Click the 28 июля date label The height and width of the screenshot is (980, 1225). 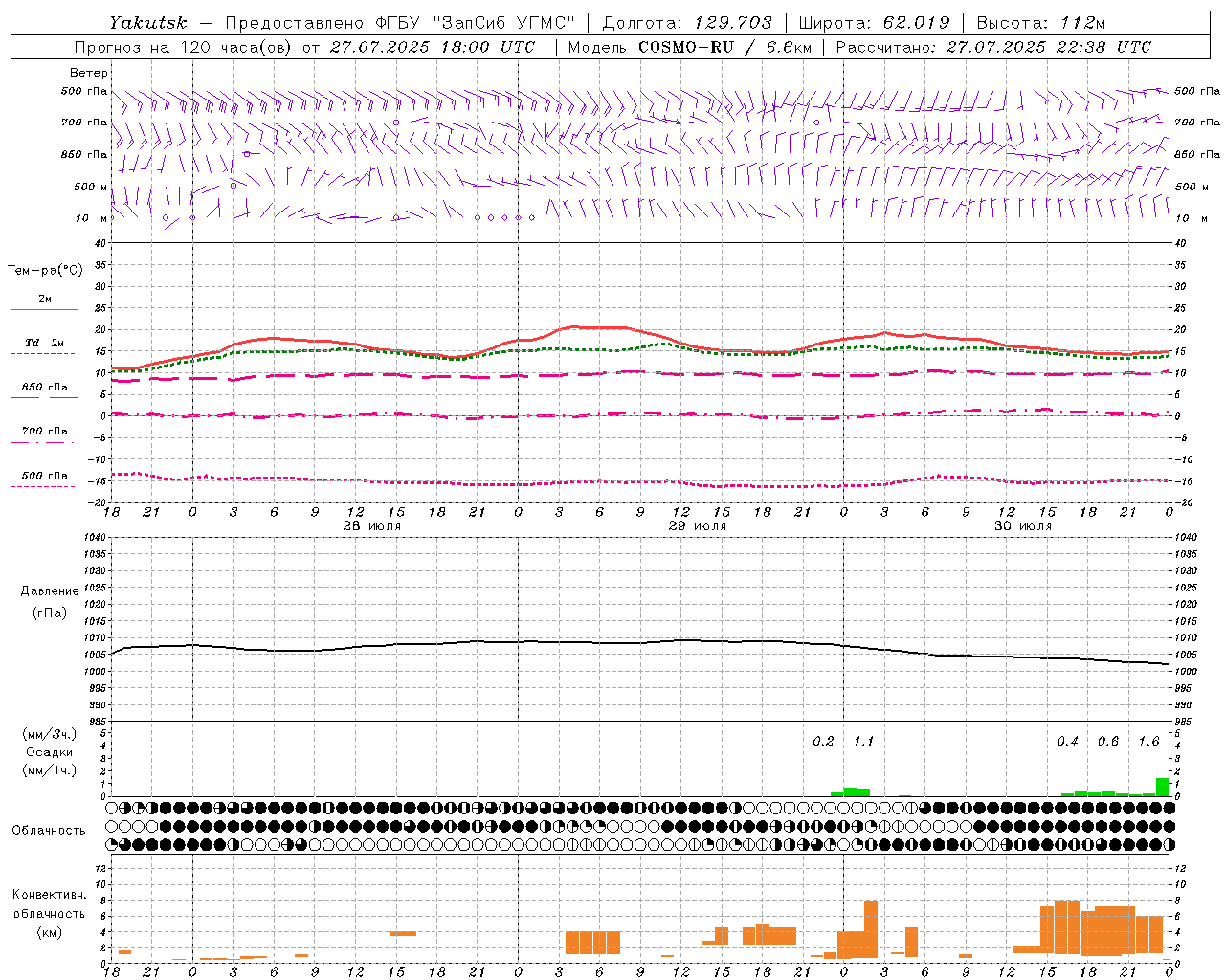[372, 526]
